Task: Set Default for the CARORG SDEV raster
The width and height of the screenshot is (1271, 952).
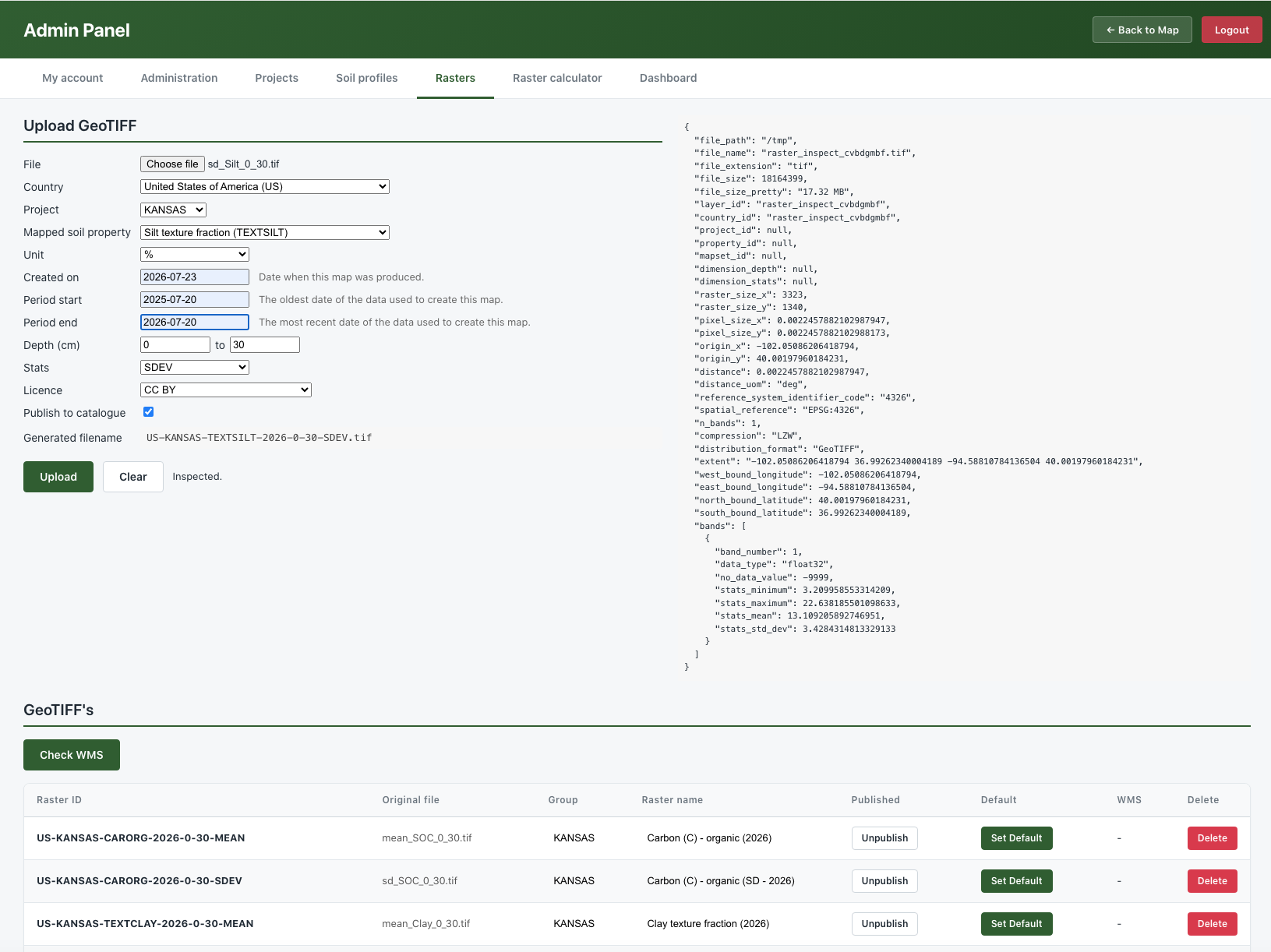Action: pos(1017,881)
